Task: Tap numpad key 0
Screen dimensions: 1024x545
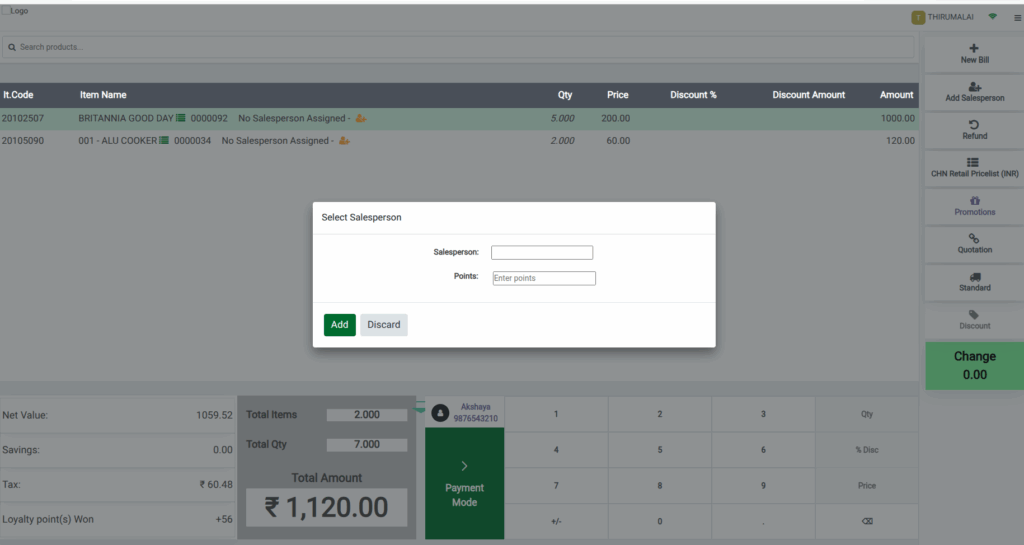Action: [x=660, y=521]
